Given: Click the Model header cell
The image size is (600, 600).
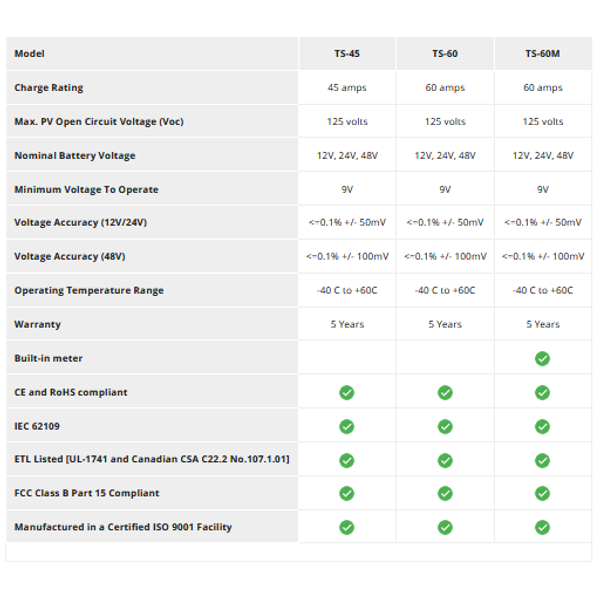Looking at the screenshot, I should 152,54.
